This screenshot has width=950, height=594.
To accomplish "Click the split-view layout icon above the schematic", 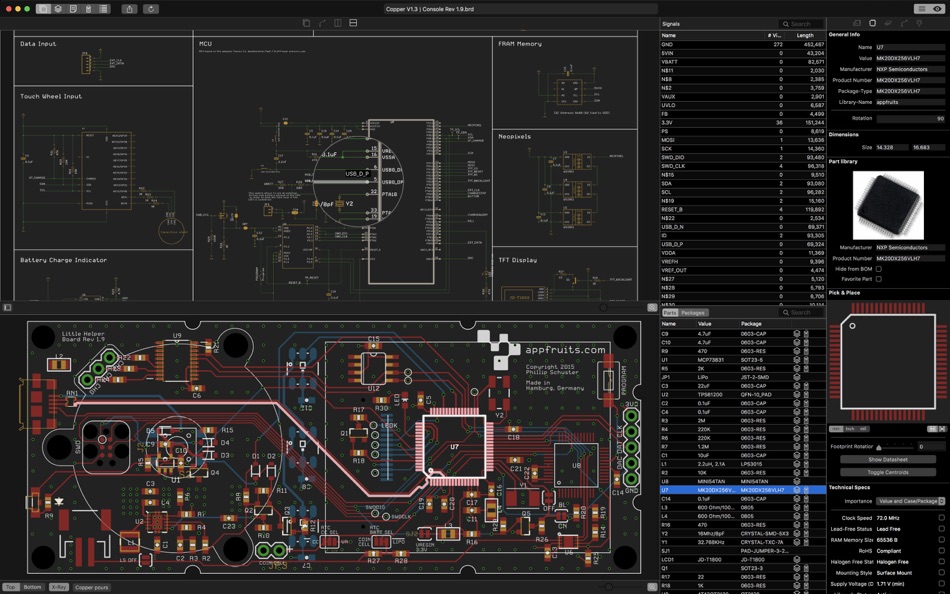I will [337, 22].
